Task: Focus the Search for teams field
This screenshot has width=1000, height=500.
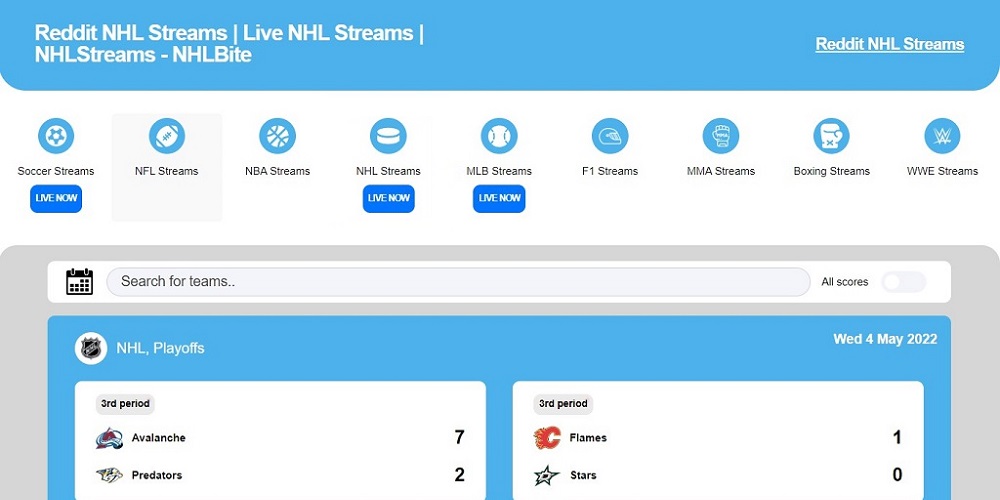Action: click(458, 282)
